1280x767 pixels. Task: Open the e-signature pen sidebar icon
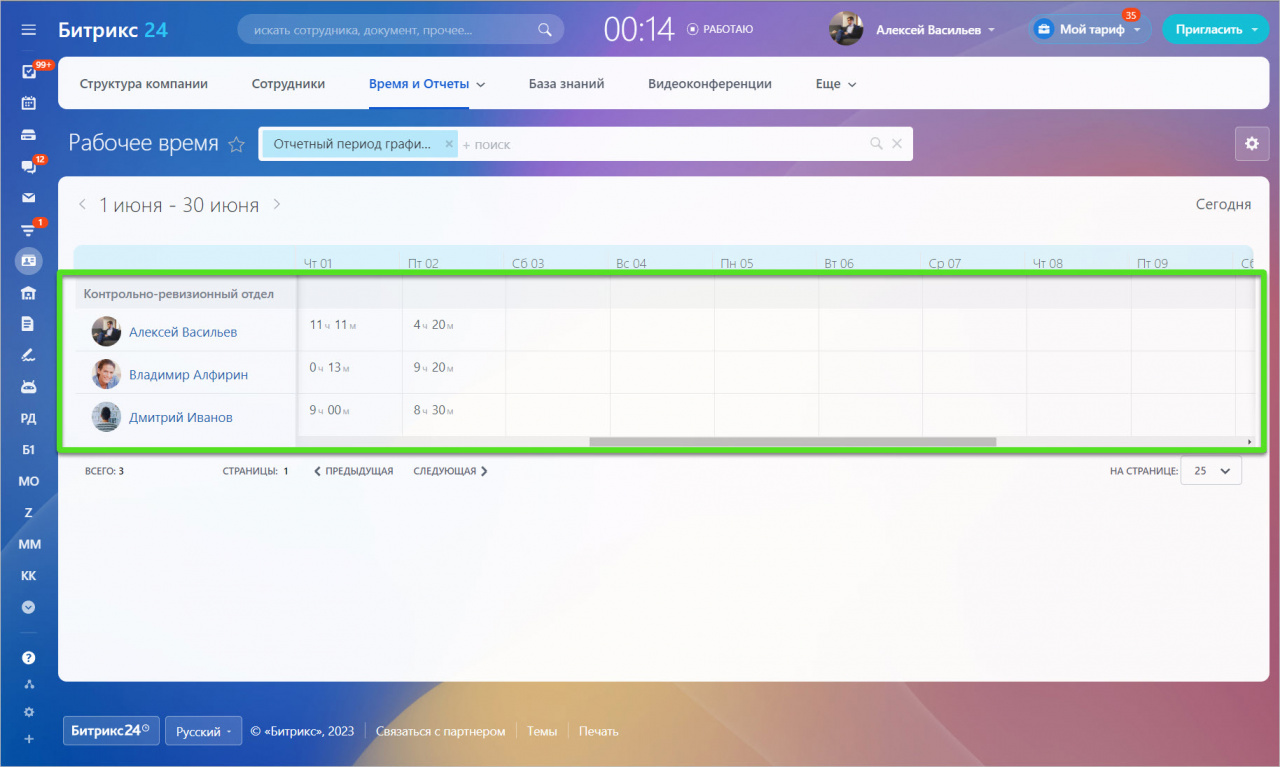(28, 355)
